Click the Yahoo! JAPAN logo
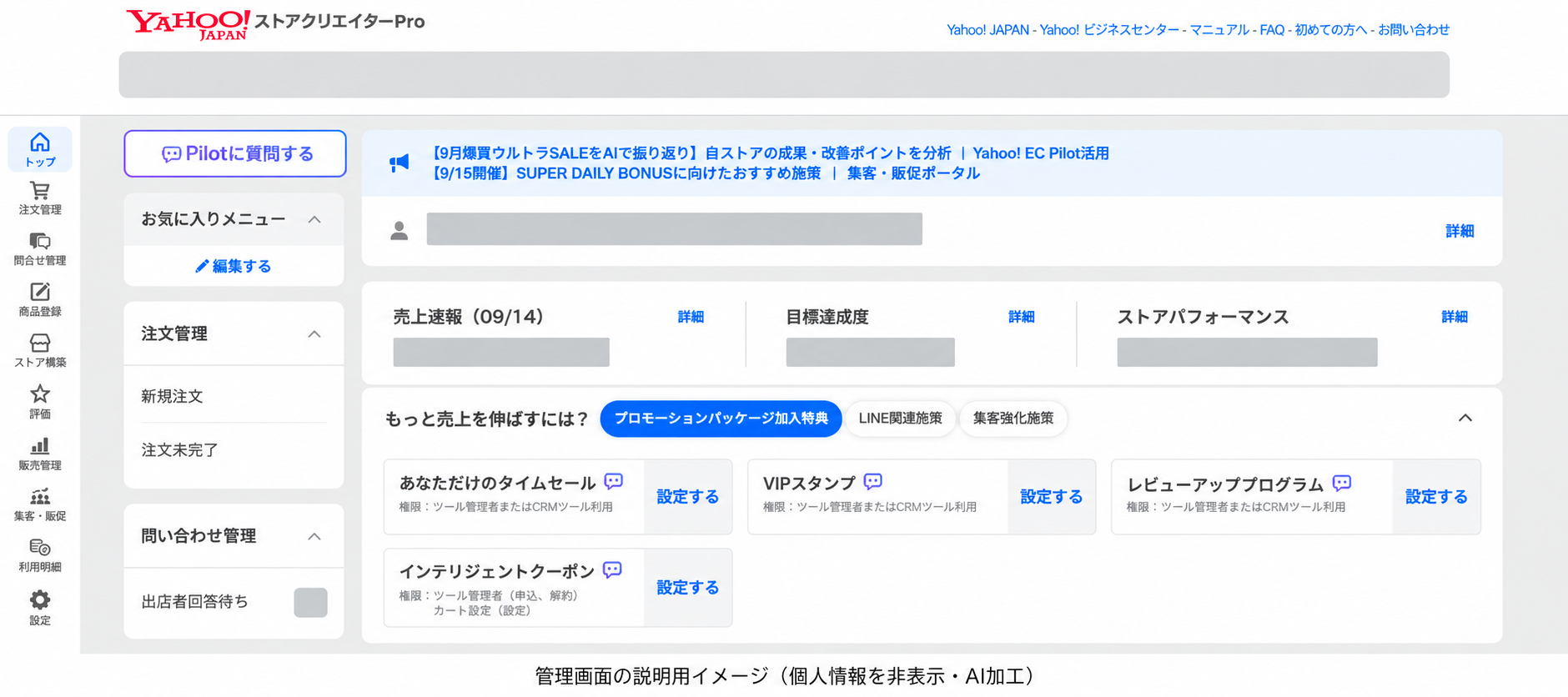The image size is (1568, 697). click(x=188, y=24)
